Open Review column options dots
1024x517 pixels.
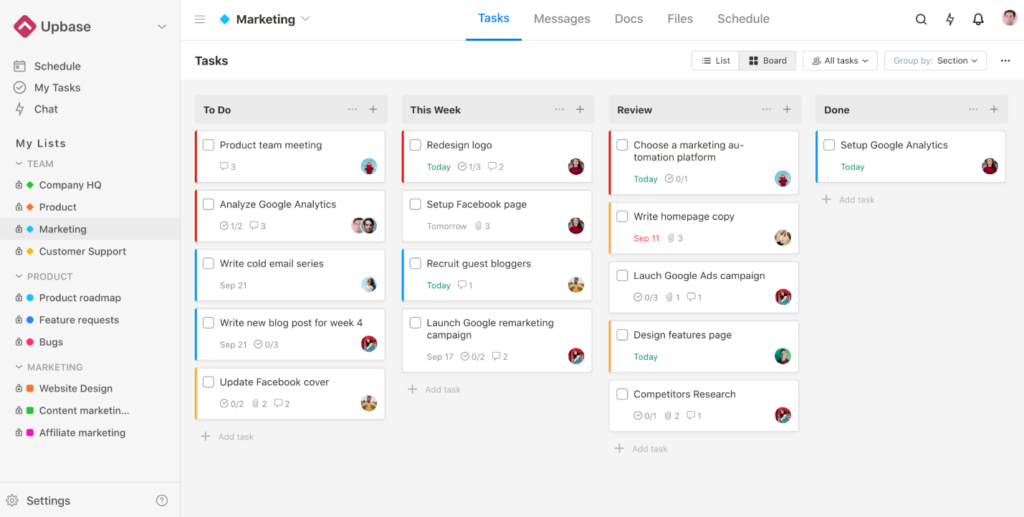click(x=767, y=110)
